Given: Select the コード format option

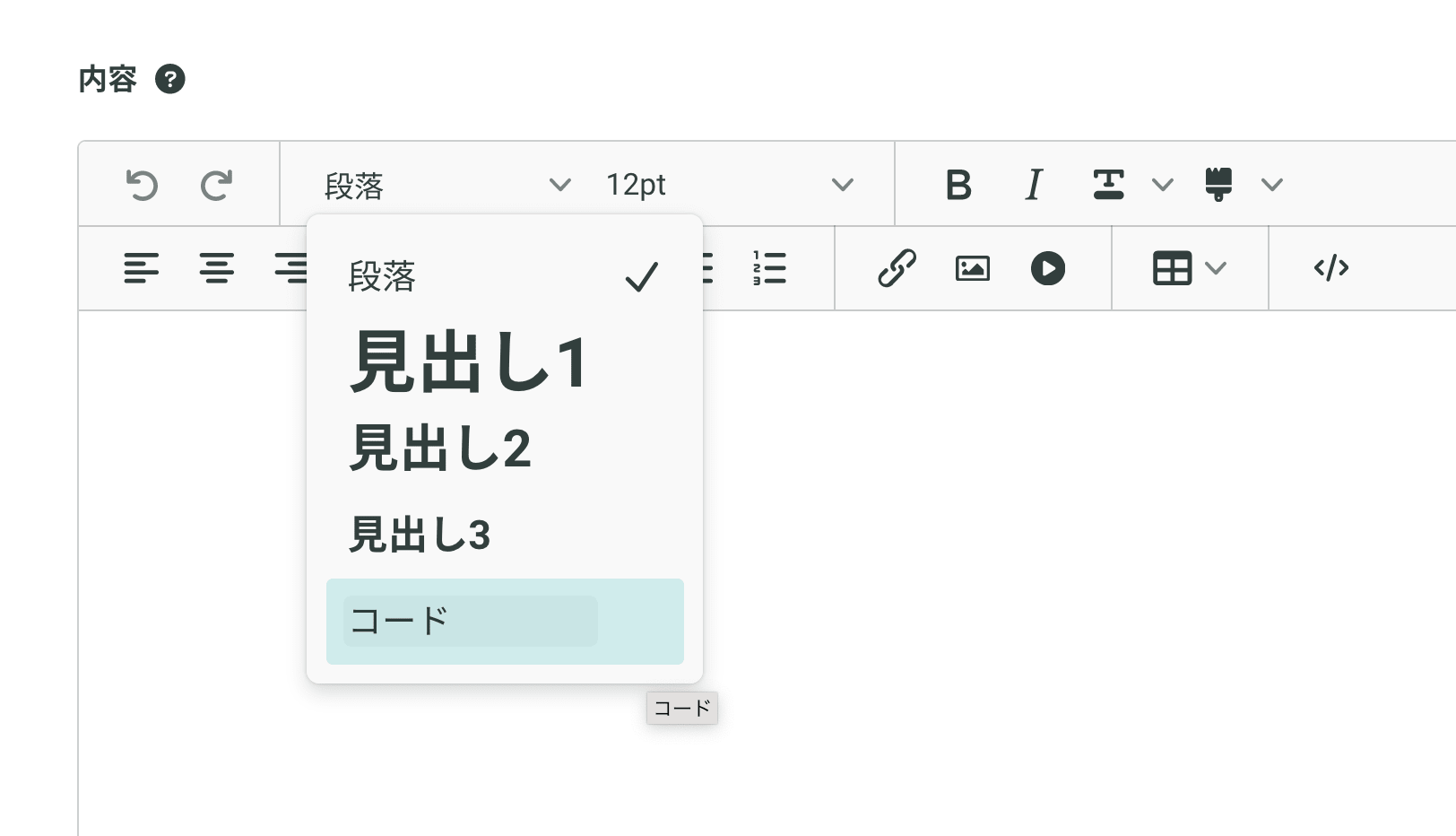Looking at the screenshot, I should [505, 622].
